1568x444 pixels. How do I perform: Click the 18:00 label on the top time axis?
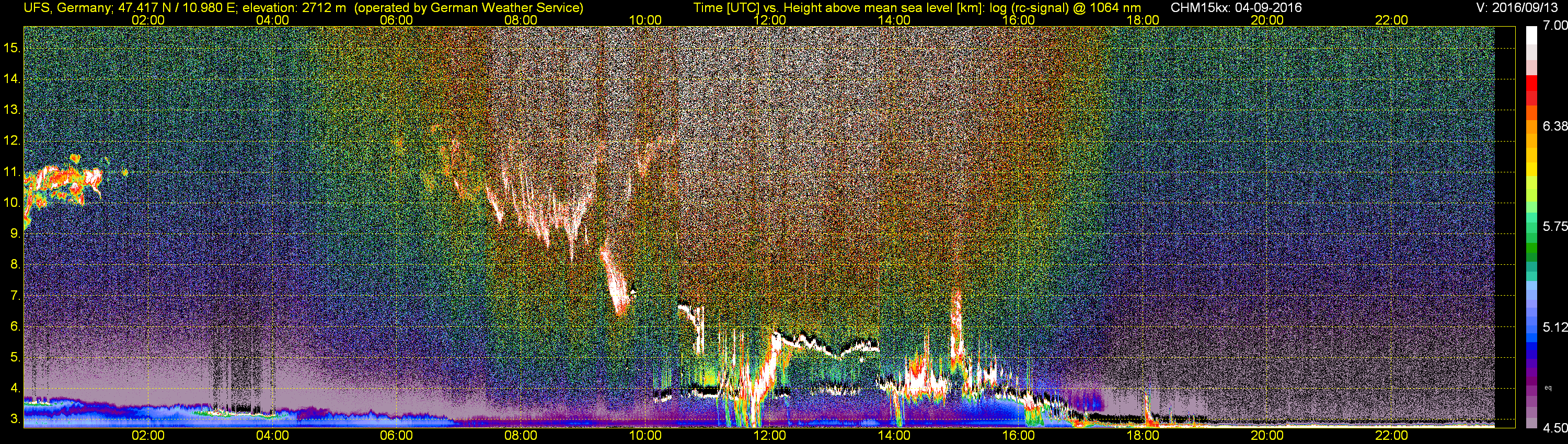pyautogui.click(x=1143, y=20)
